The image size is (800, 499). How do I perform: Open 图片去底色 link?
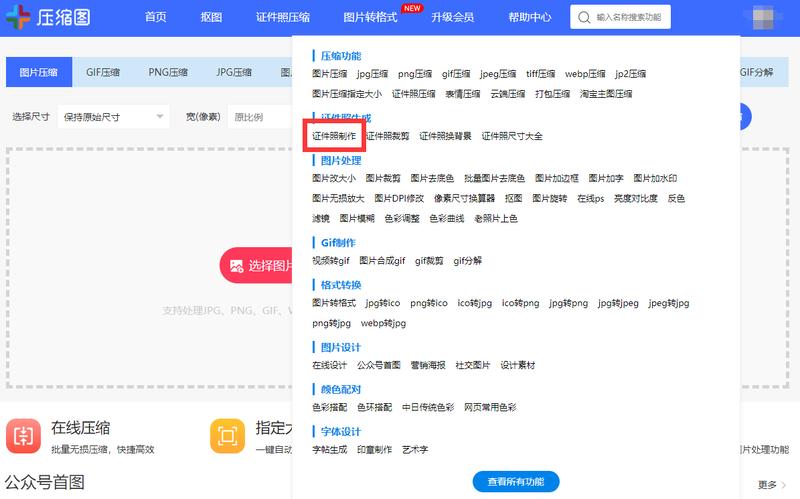point(432,179)
